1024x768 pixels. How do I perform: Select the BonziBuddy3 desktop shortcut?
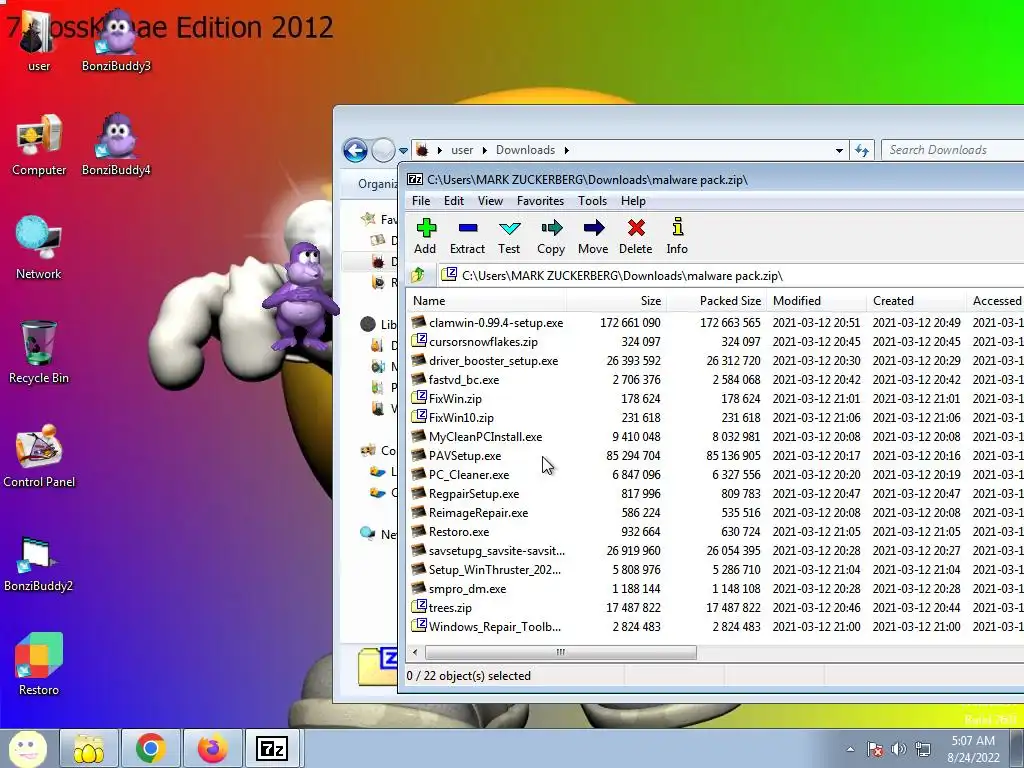[116, 39]
